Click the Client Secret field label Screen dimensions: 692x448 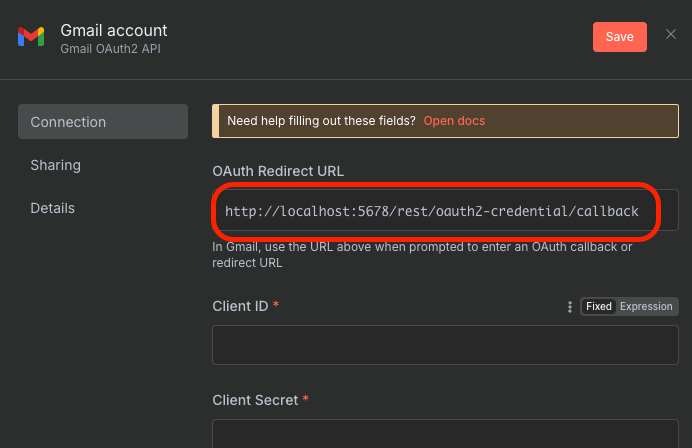click(255, 400)
